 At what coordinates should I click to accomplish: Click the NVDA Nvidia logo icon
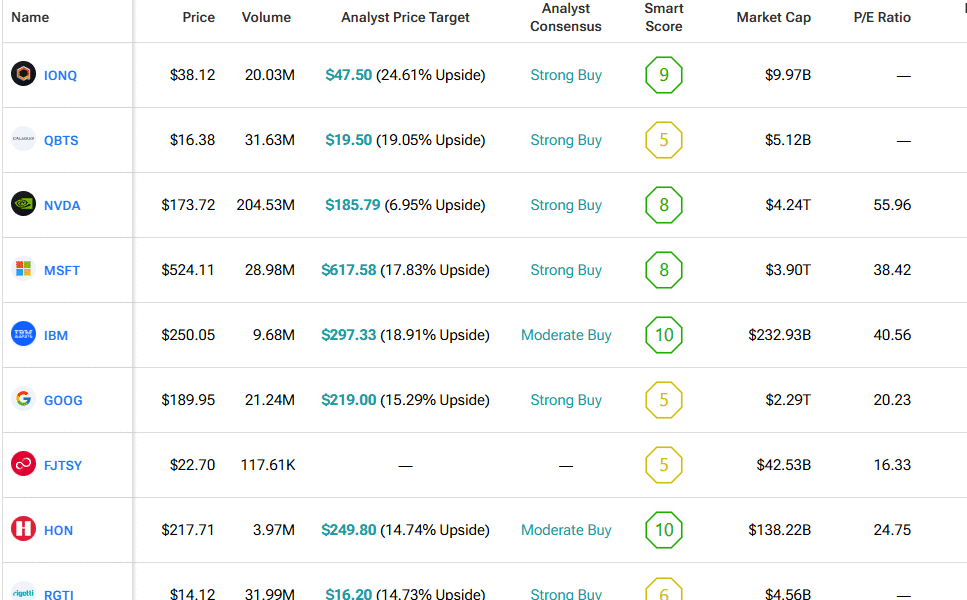[23, 204]
